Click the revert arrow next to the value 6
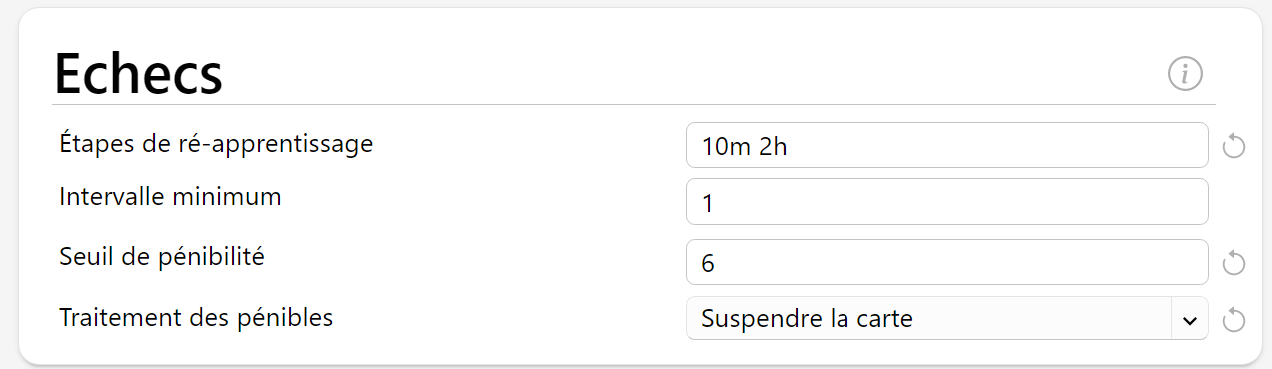The height and width of the screenshot is (369, 1272). [1234, 262]
